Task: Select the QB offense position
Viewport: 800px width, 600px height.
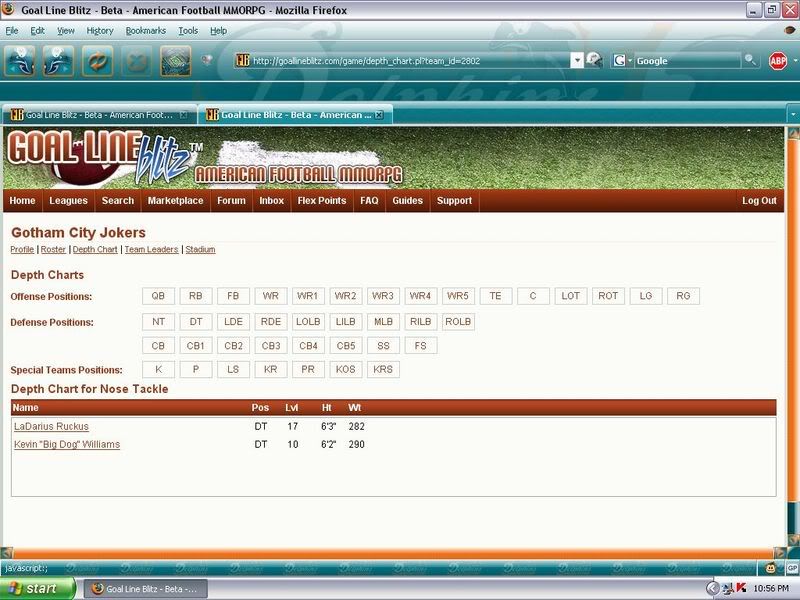Action: click(x=158, y=296)
